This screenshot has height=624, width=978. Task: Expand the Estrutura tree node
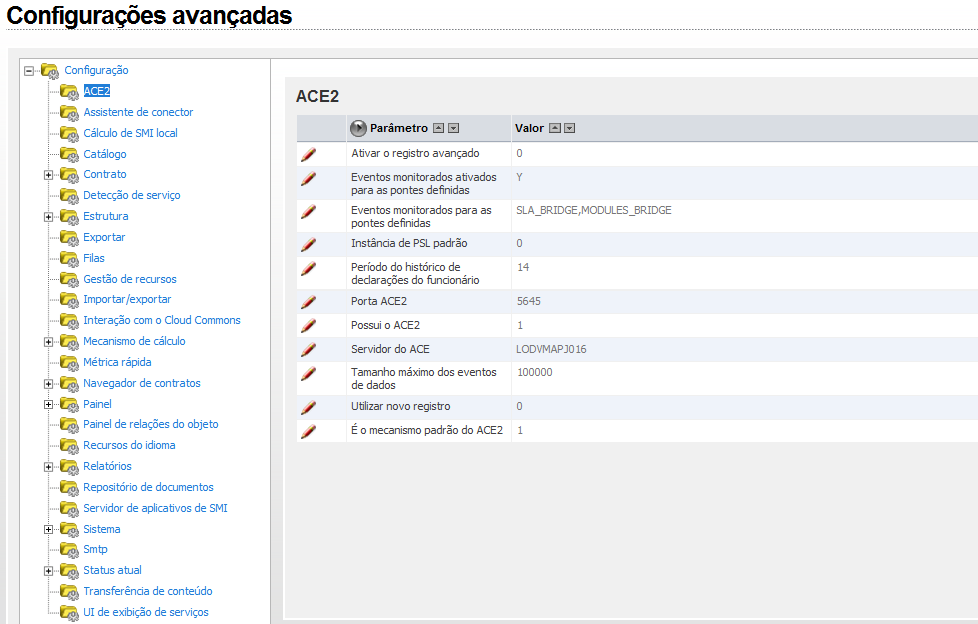point(48,217)
